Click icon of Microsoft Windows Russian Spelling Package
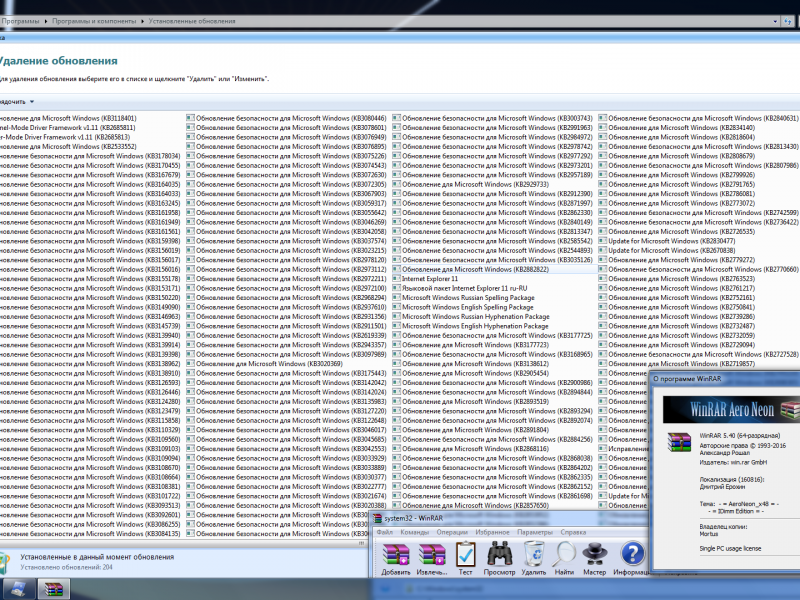The image size is (800, 600). click(396, 297)
